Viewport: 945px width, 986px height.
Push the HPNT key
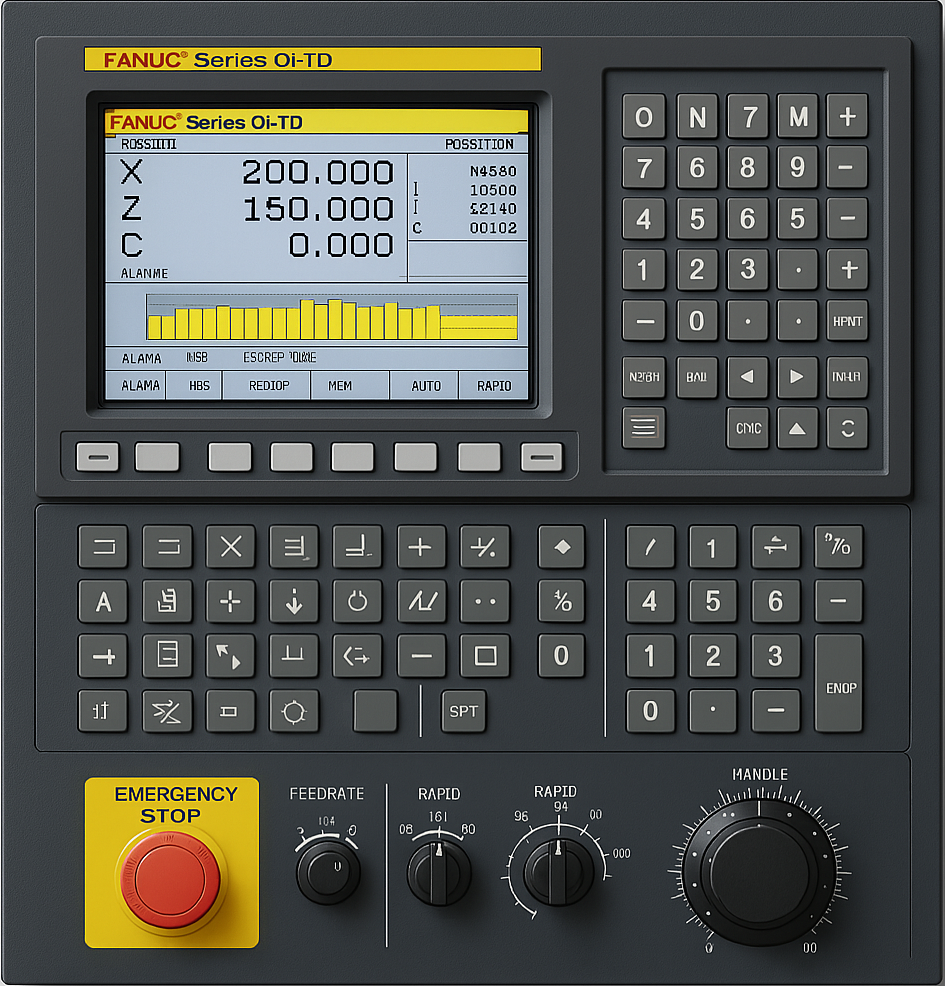[847, 321]
